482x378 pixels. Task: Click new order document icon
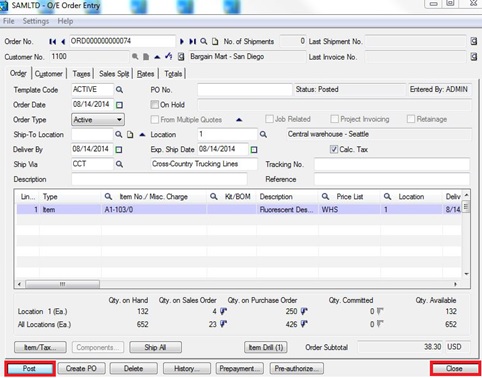215,42
